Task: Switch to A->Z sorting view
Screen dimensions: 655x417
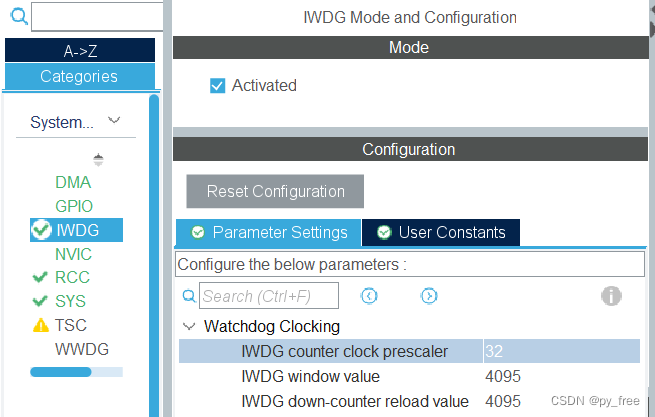Action: click(80, 51)
